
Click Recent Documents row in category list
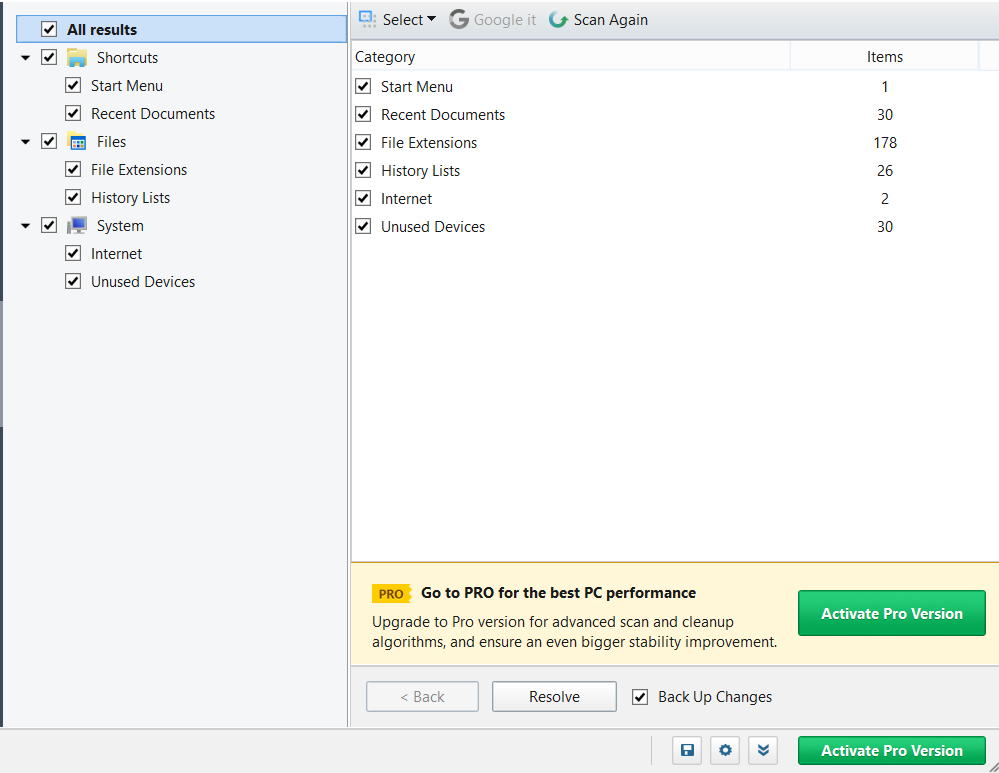coord(666,114)
